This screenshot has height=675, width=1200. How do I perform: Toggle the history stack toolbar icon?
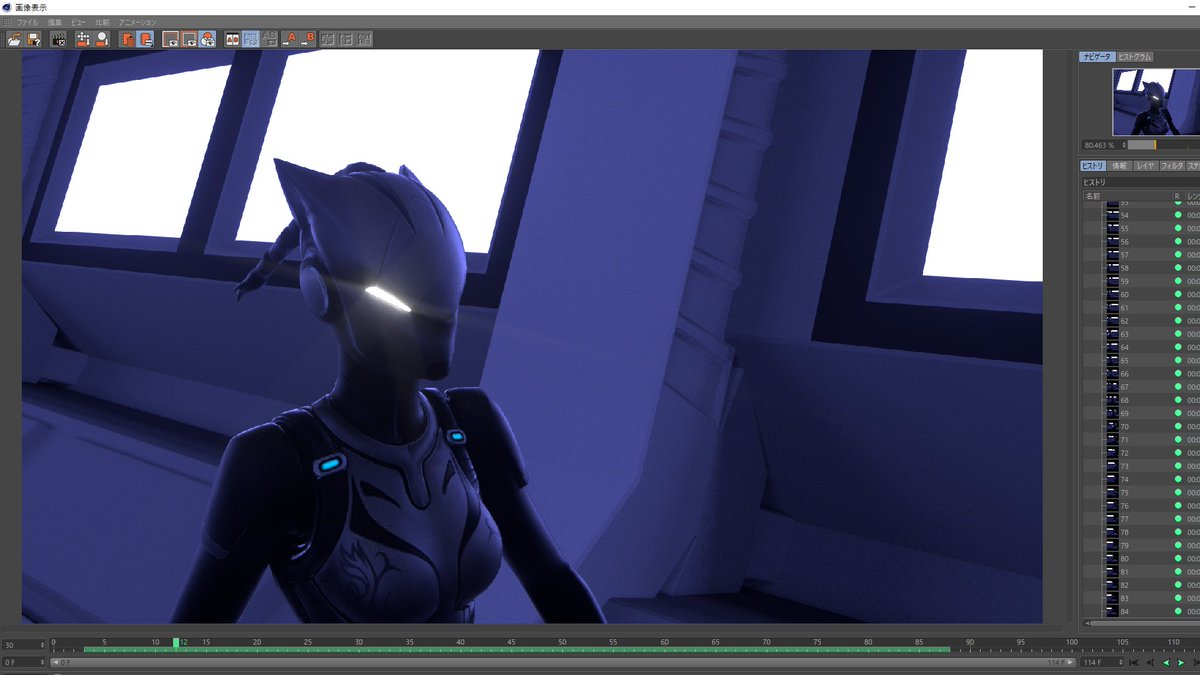click(127, 40)
